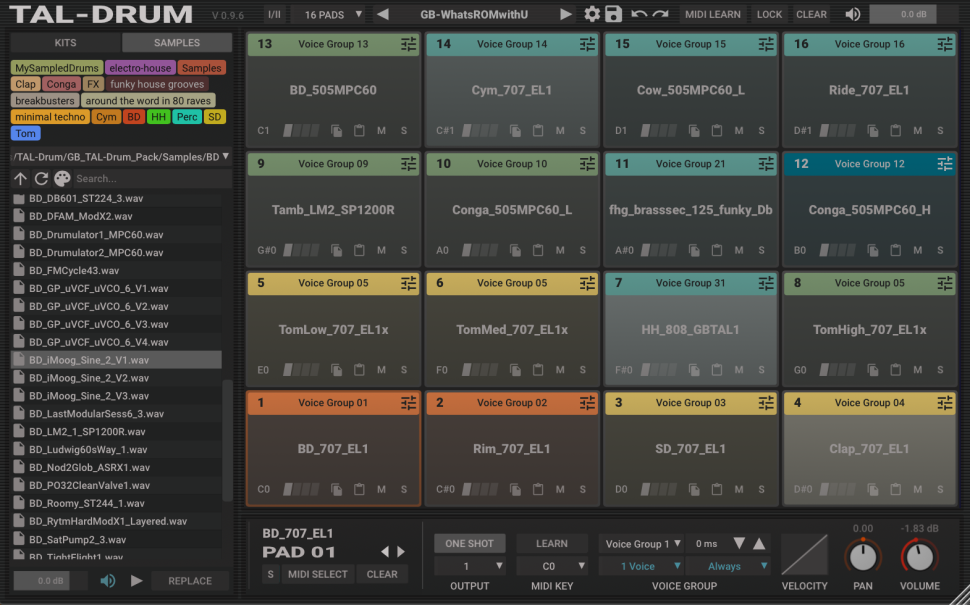This screenshot has height=605, width=970.
Task: Click the undo arrow icon
Action: (639, 14)
